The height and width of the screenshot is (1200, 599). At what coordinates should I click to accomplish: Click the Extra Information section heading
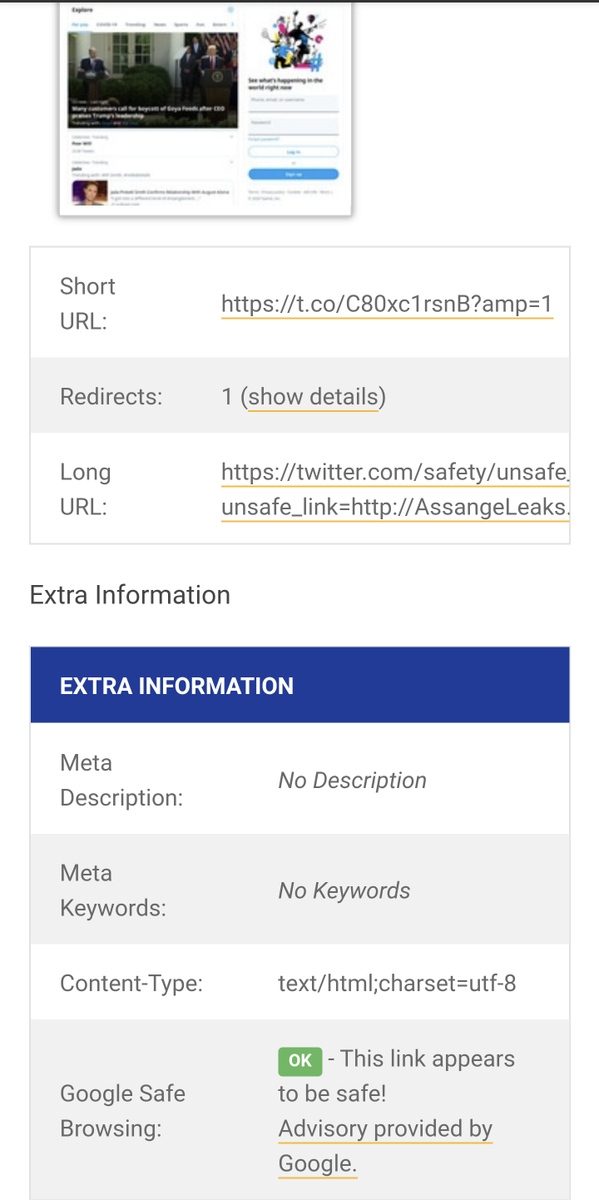click(x=130, y=595)
